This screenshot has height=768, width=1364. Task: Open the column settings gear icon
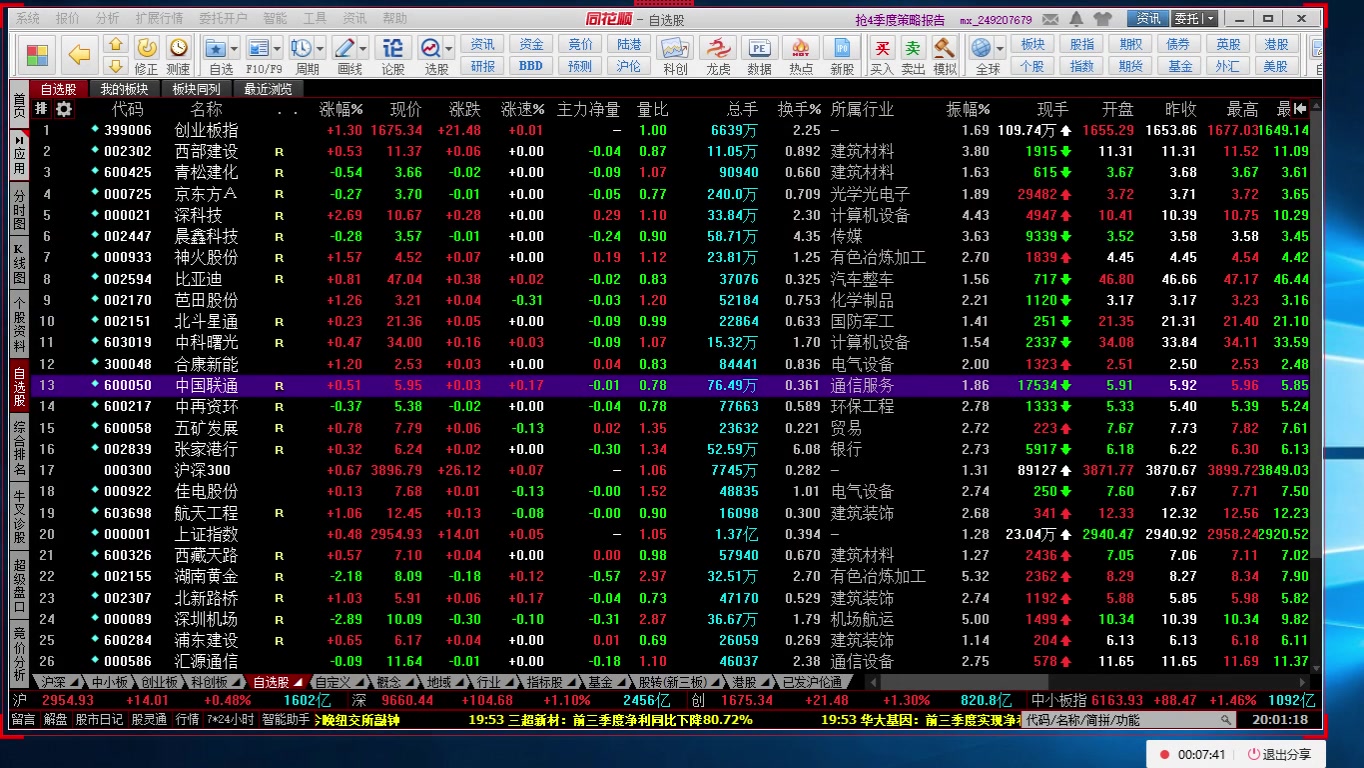point(64,109)
